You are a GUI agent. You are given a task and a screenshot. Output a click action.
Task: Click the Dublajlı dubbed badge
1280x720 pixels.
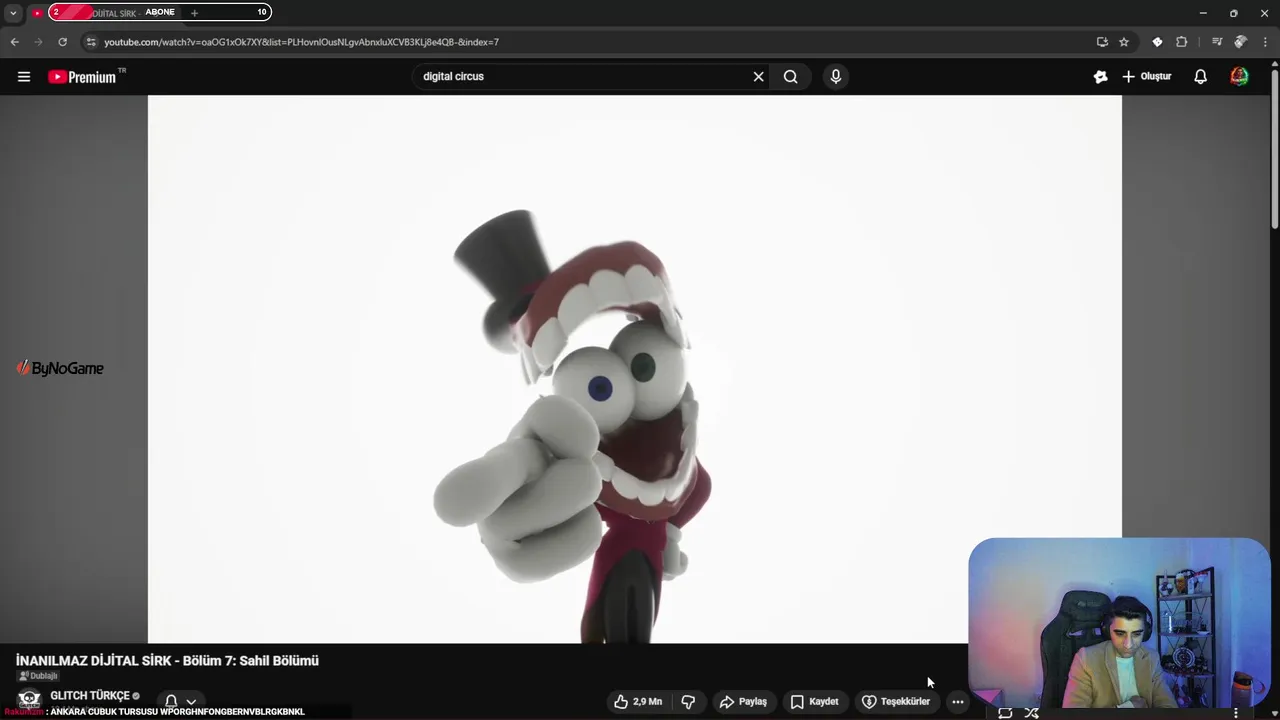(x=39, y=676)
